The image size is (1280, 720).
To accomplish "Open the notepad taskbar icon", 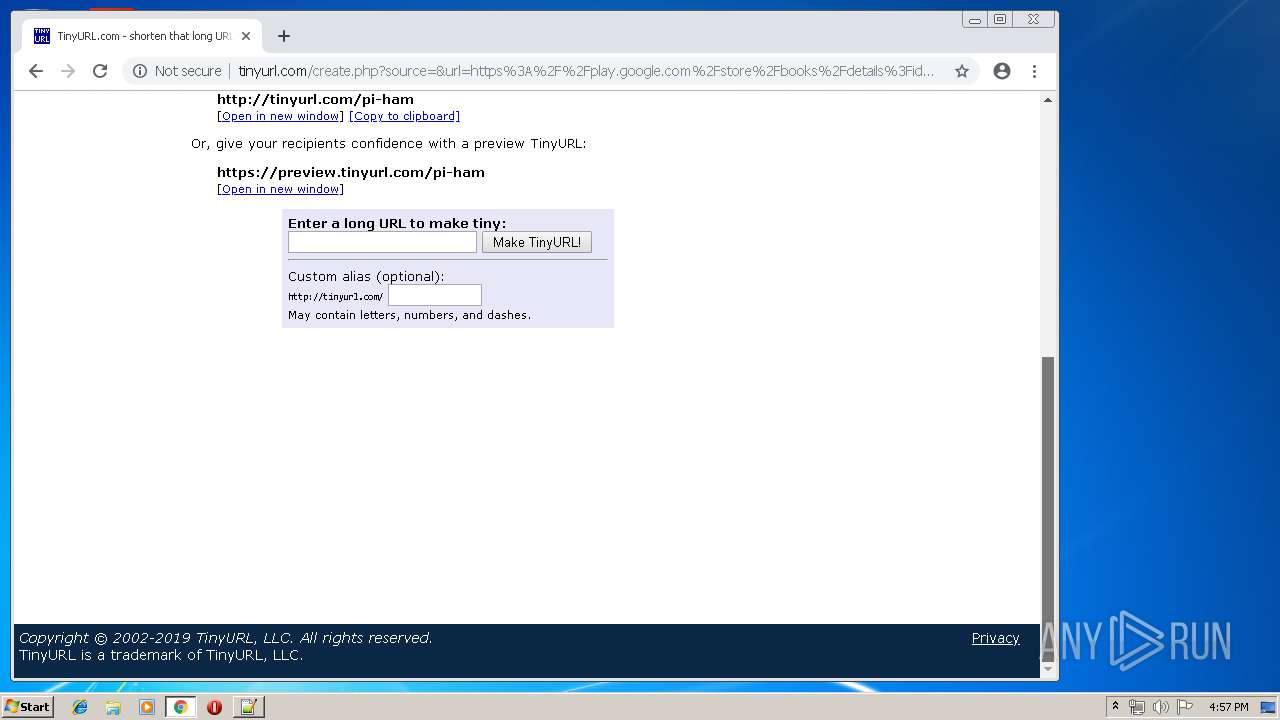I will tap(248, 707).
